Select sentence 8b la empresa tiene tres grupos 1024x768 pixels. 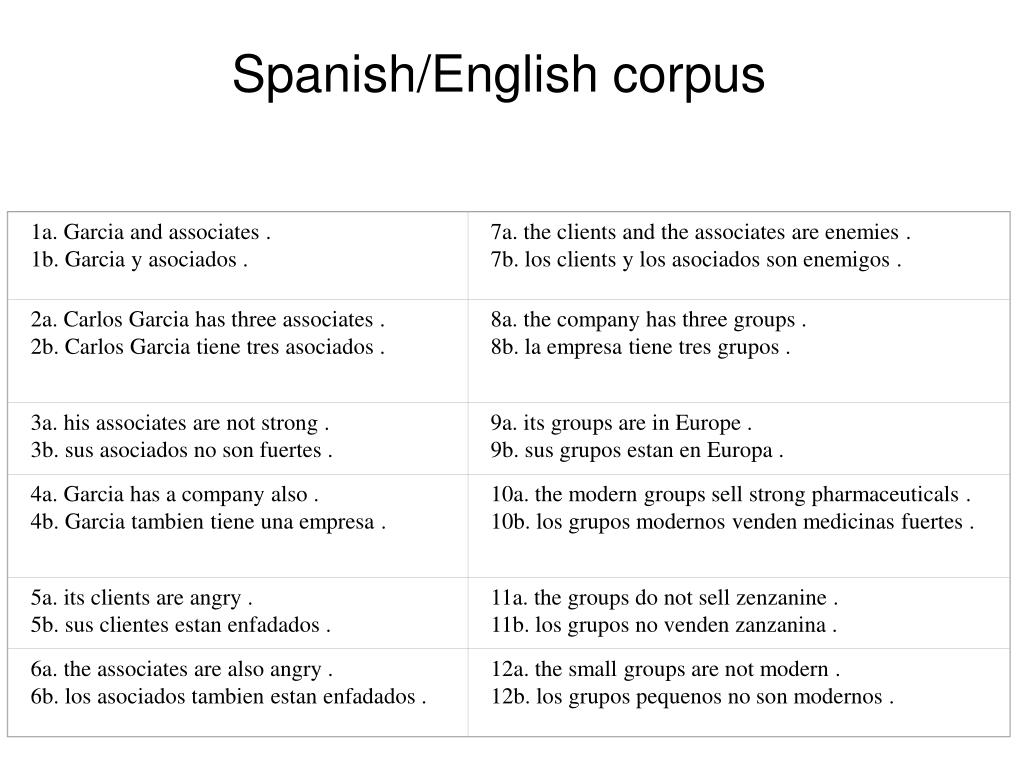[641, 347]
